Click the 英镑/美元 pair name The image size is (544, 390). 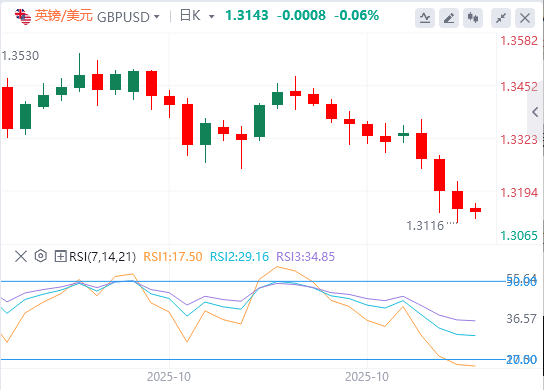pos(63,16)
